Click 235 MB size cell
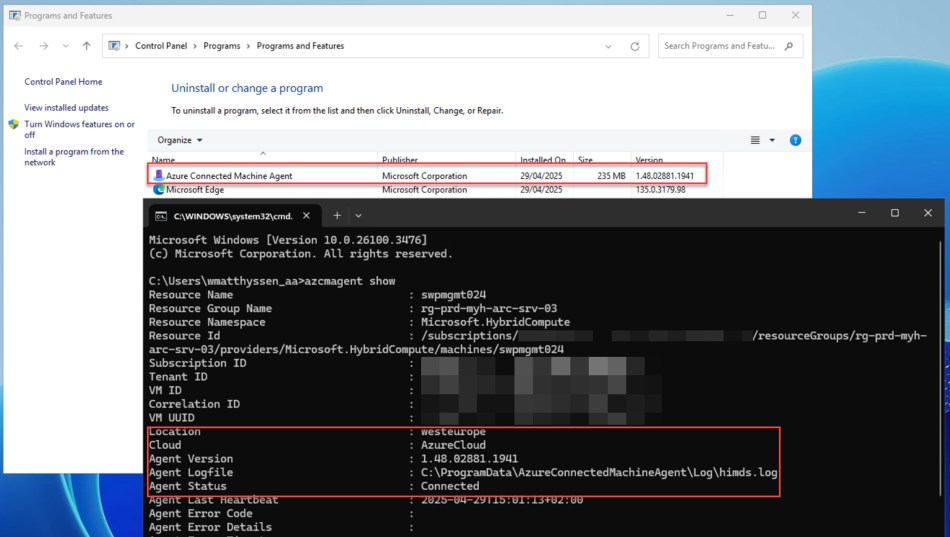The image size is (950, 537). (611, 176)
